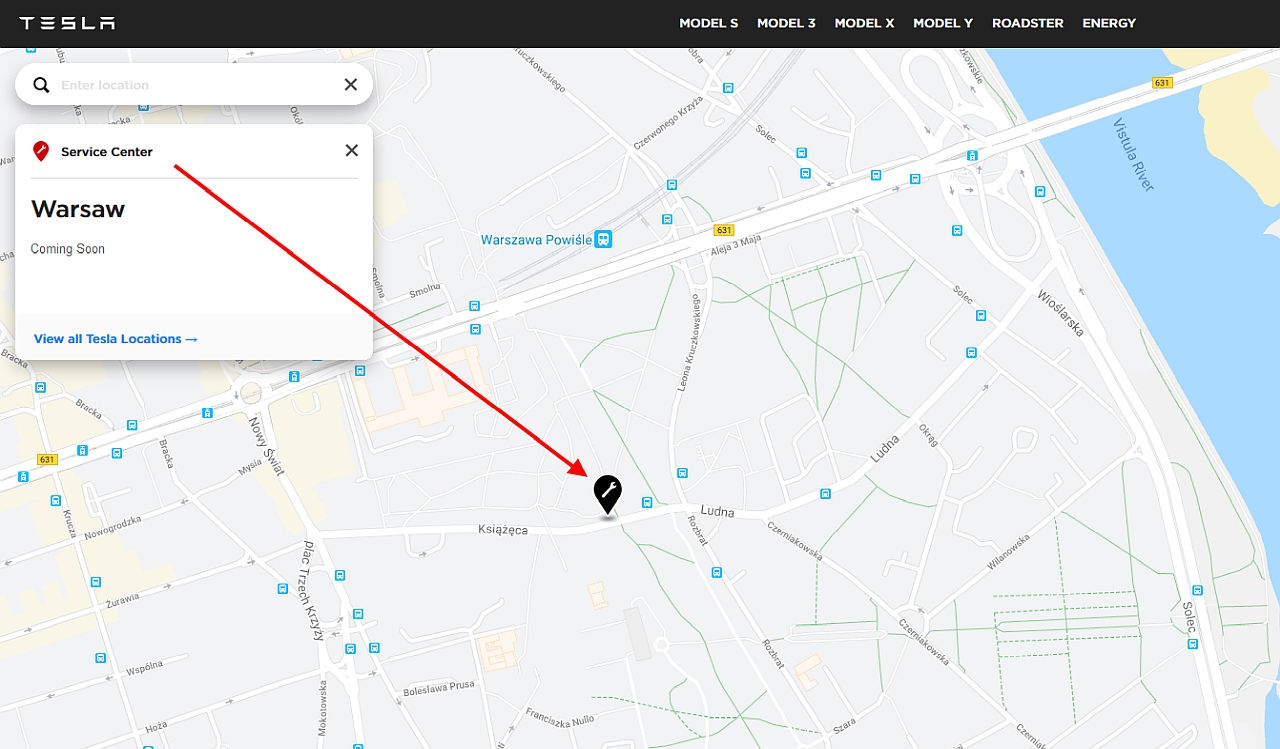
Task: Focus the Enter location search field
Action: (195, 85)
